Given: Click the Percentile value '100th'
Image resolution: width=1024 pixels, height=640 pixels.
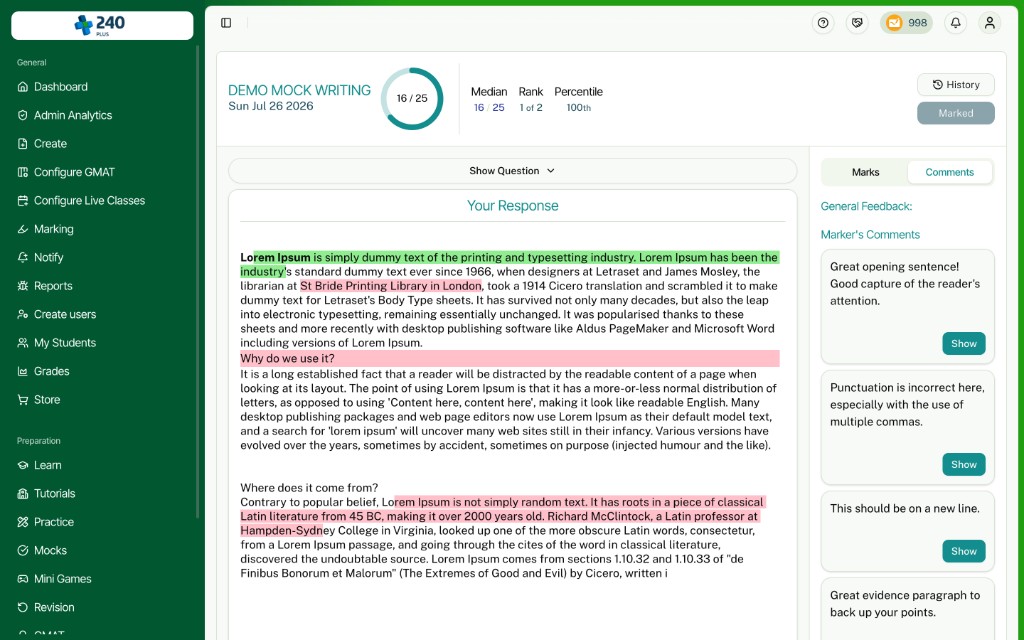Looking at the screenshot, I should tap(579, 108).
